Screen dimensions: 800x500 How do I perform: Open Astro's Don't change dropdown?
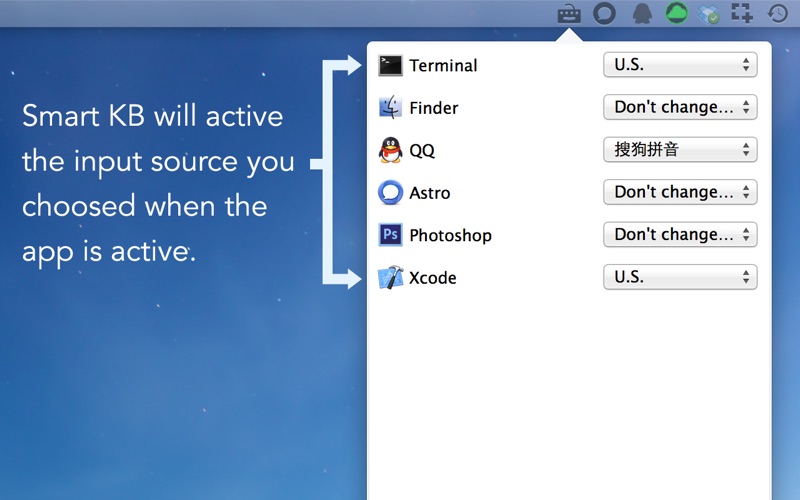point(680,192)
